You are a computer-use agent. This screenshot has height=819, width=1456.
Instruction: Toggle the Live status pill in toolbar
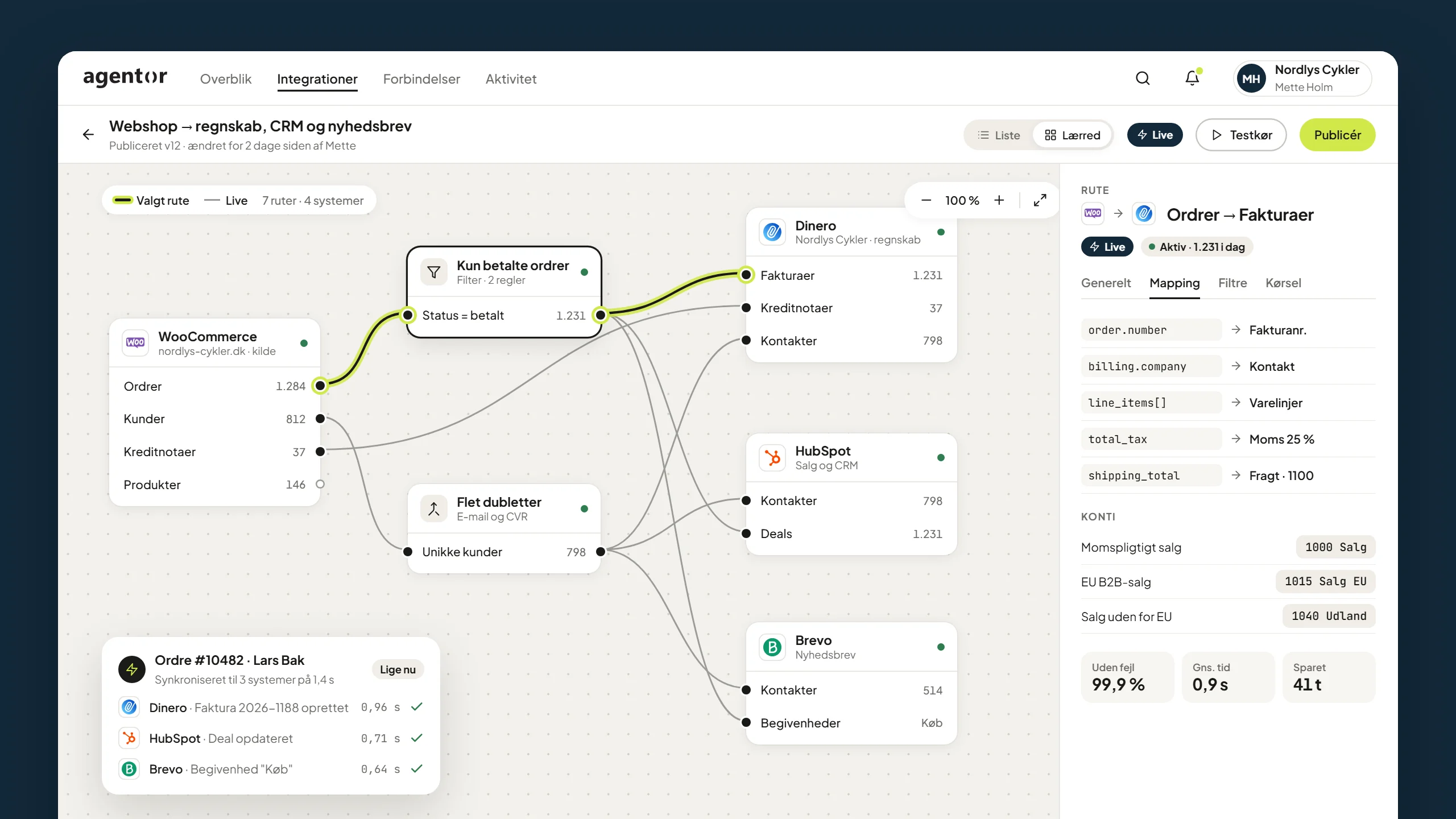click(x=1155, y=135)
